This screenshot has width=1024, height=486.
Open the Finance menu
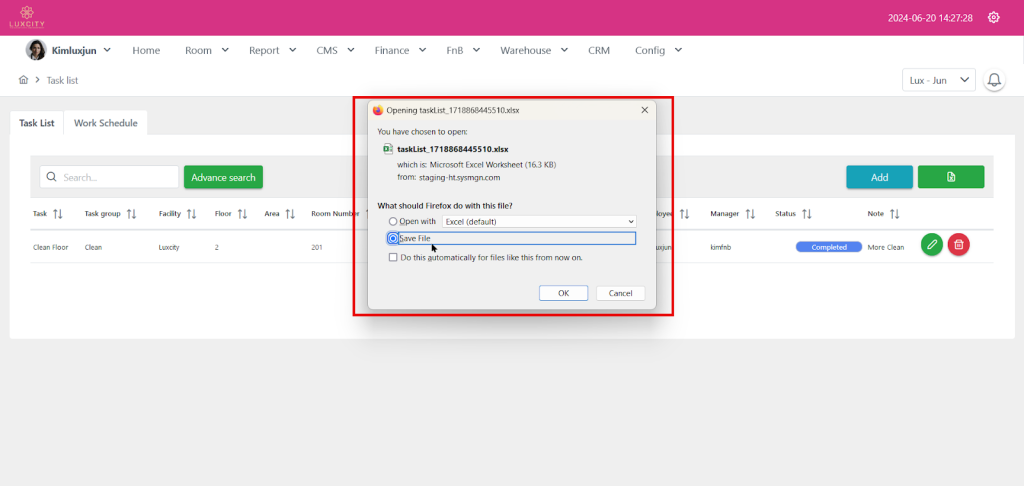[401, 50]
